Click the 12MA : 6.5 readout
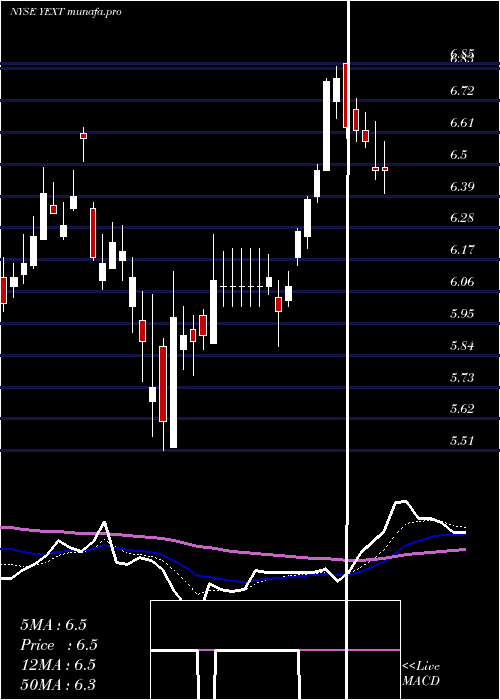 click(58, 665)
